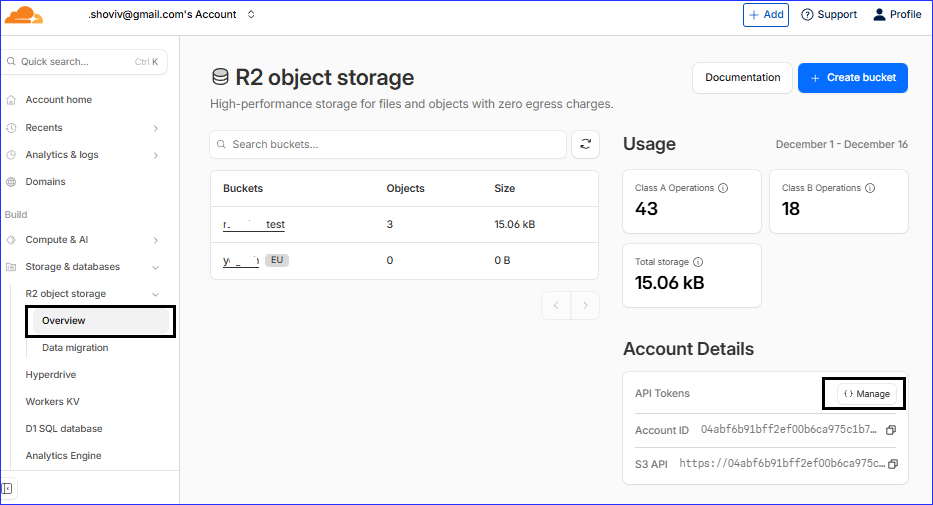933x505 pixels.
Task: Open the Documentation button
Action: (x=742, y=78)
